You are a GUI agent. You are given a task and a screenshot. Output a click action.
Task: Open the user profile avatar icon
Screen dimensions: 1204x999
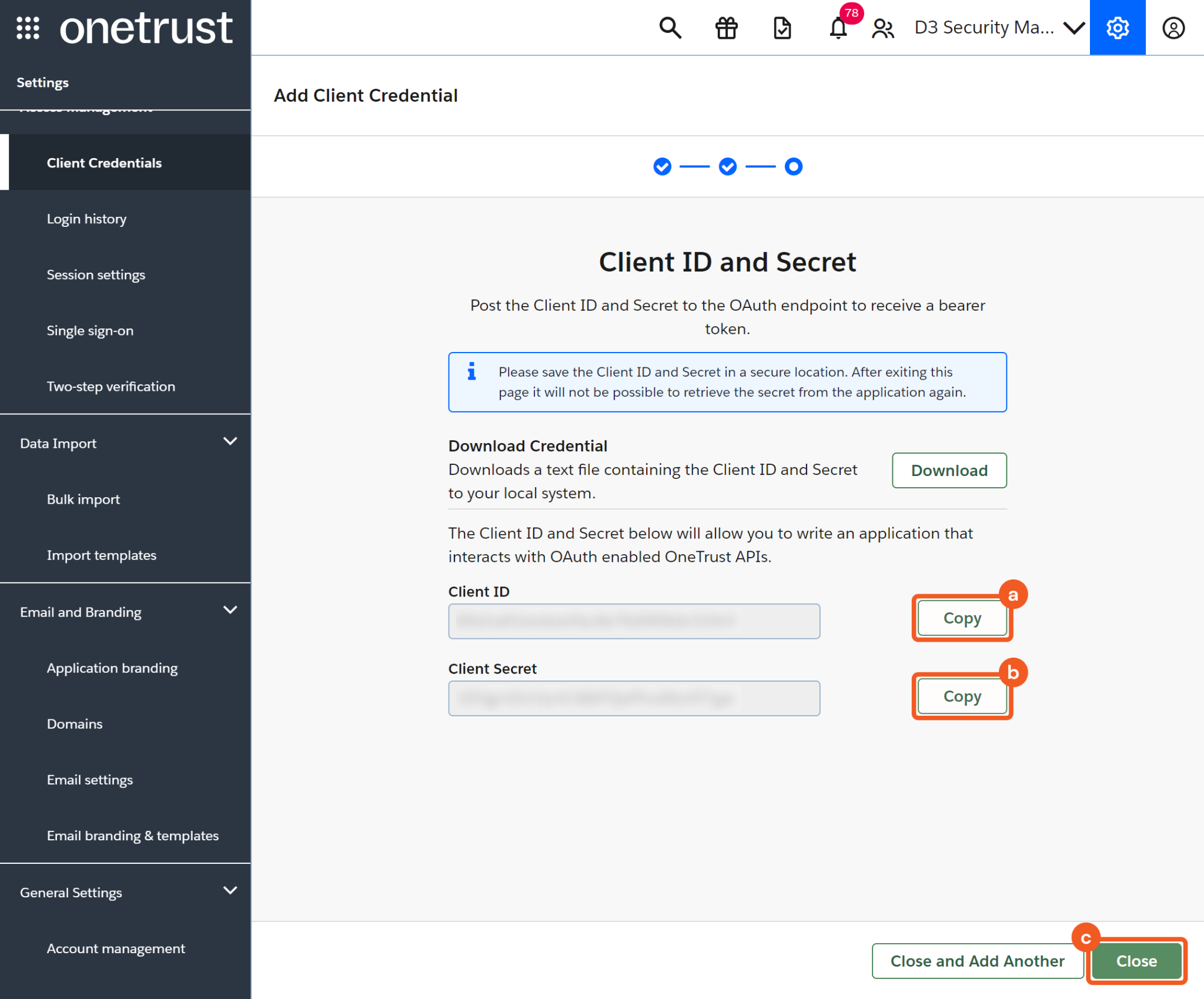coord(1173,28)
